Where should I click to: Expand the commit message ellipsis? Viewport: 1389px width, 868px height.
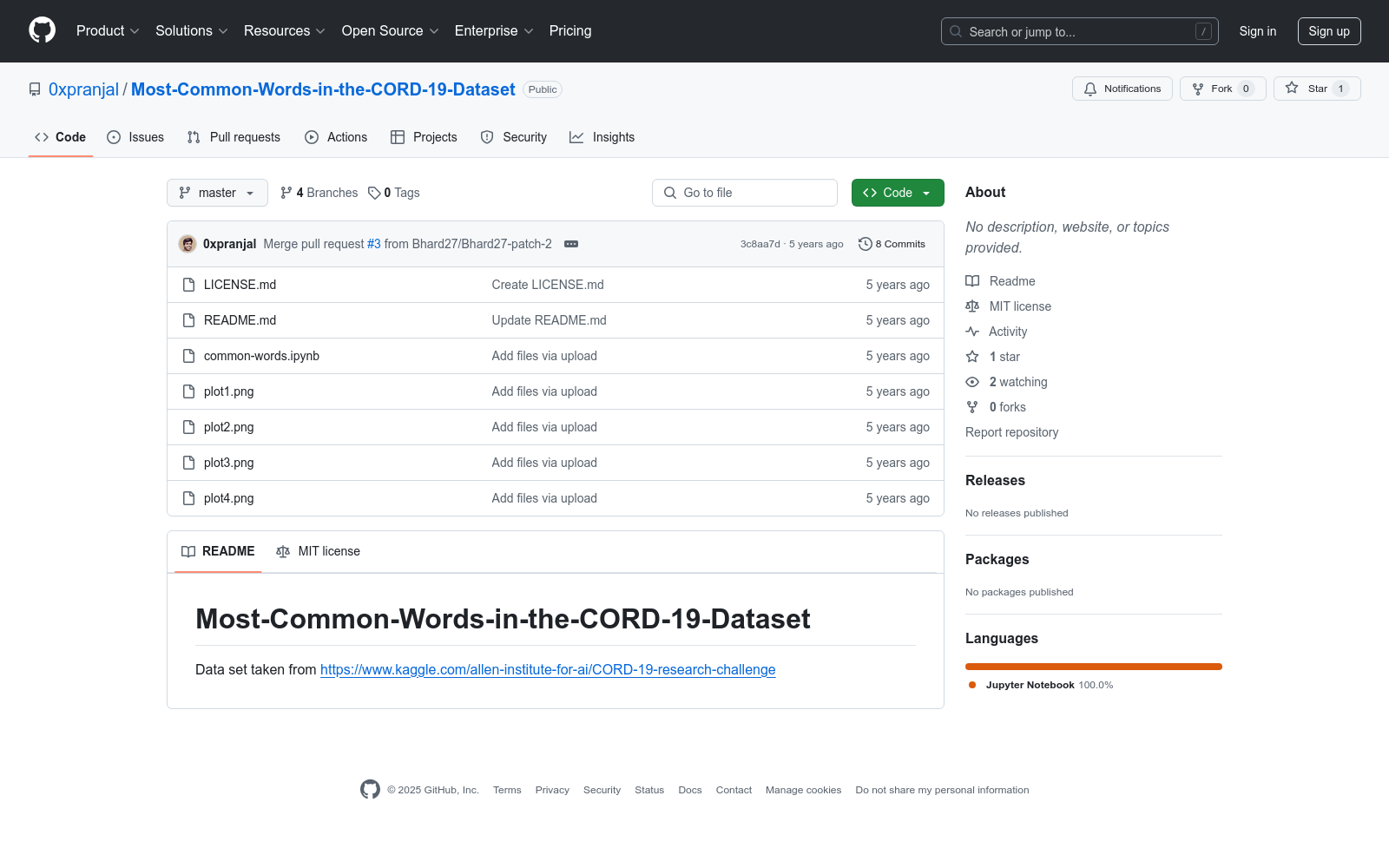point(571,244)
